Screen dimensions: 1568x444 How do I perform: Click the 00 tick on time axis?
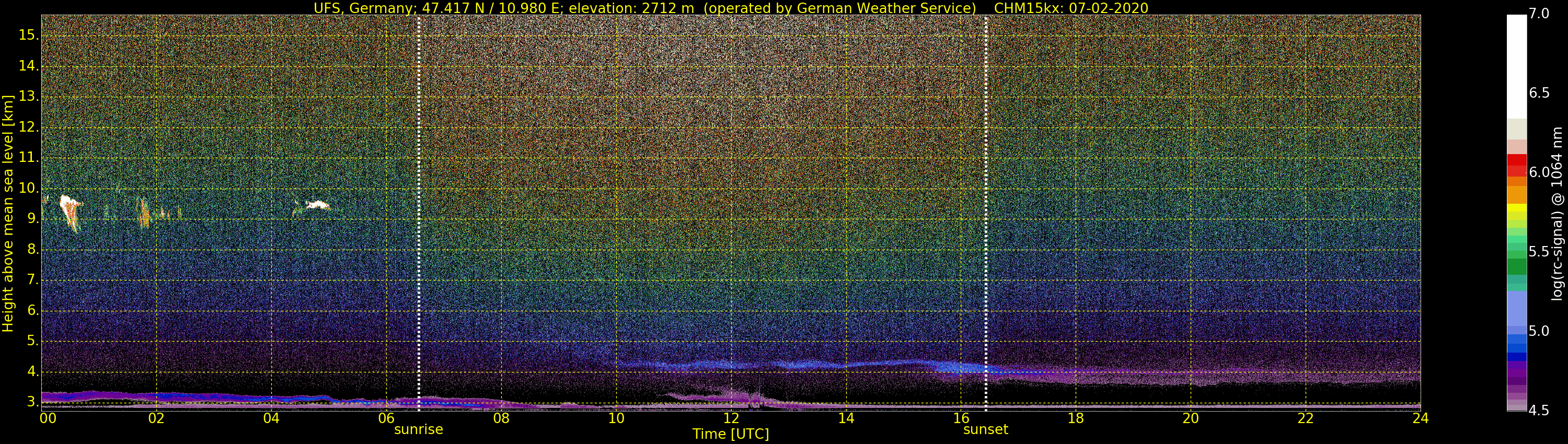48,418
